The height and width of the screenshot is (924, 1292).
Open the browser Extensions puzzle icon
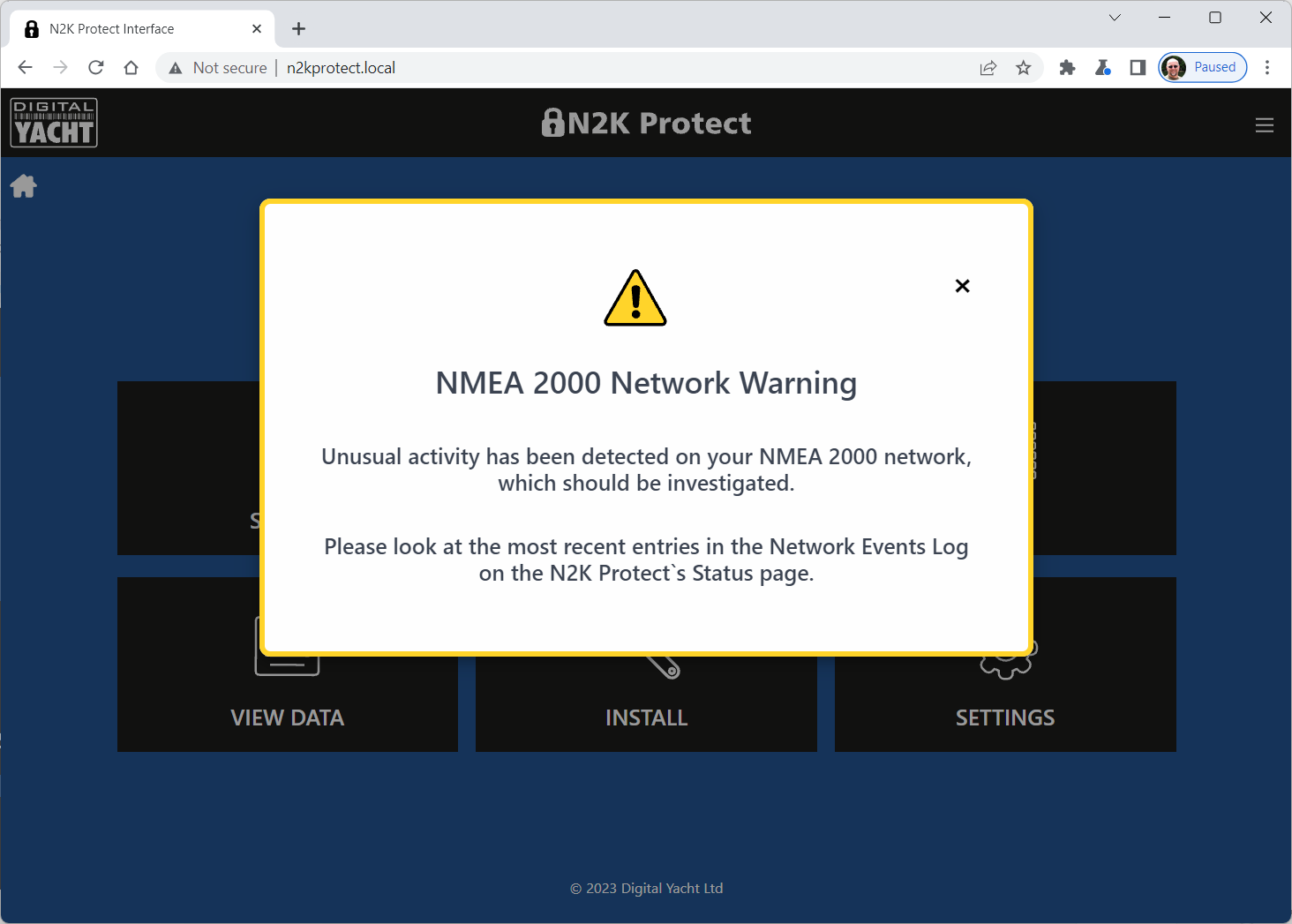pos(1067,68)
